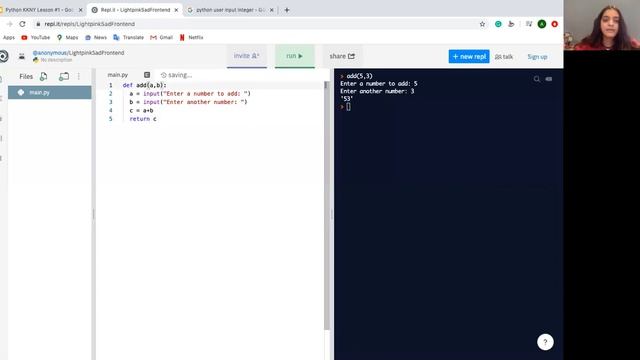Viewport: 640px width, 360px height.
Task: Click the 'return c' line
Action: pos(143,119)
